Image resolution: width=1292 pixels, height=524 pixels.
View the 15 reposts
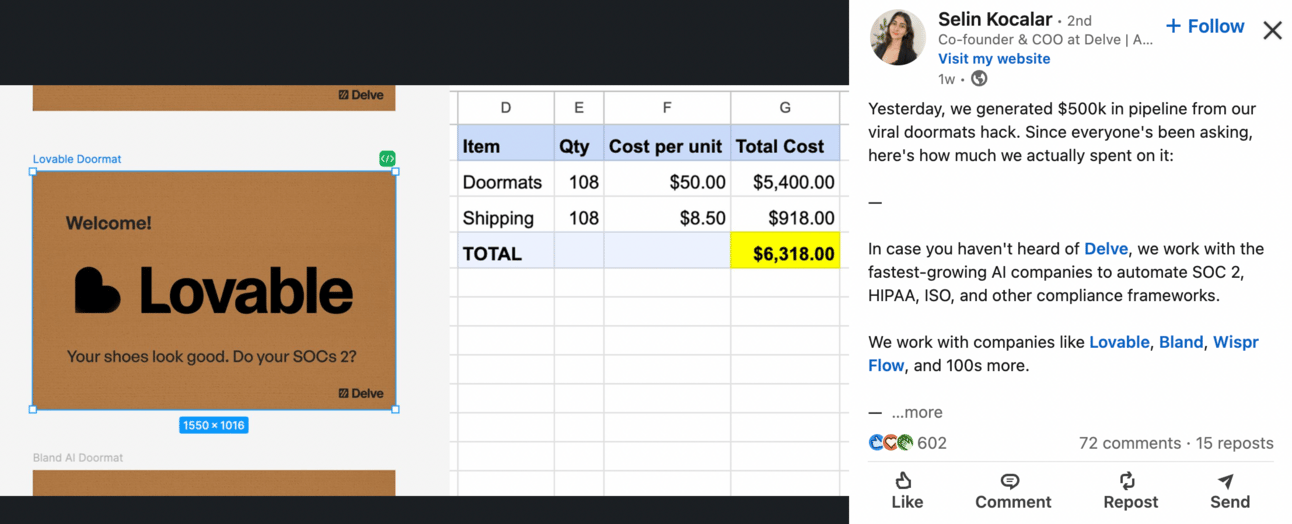pos(1235,443)
